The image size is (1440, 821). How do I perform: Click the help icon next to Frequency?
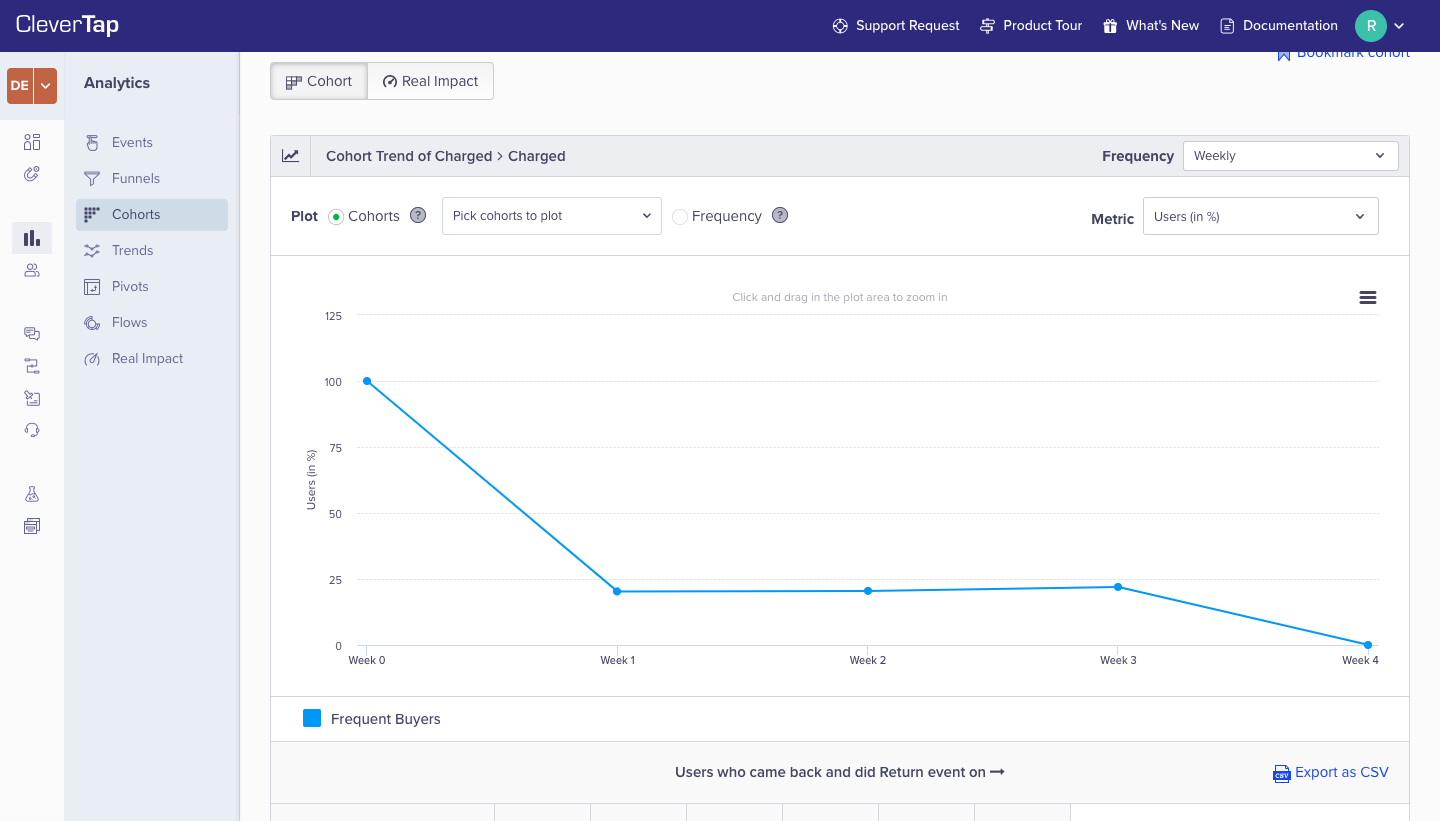780,216
